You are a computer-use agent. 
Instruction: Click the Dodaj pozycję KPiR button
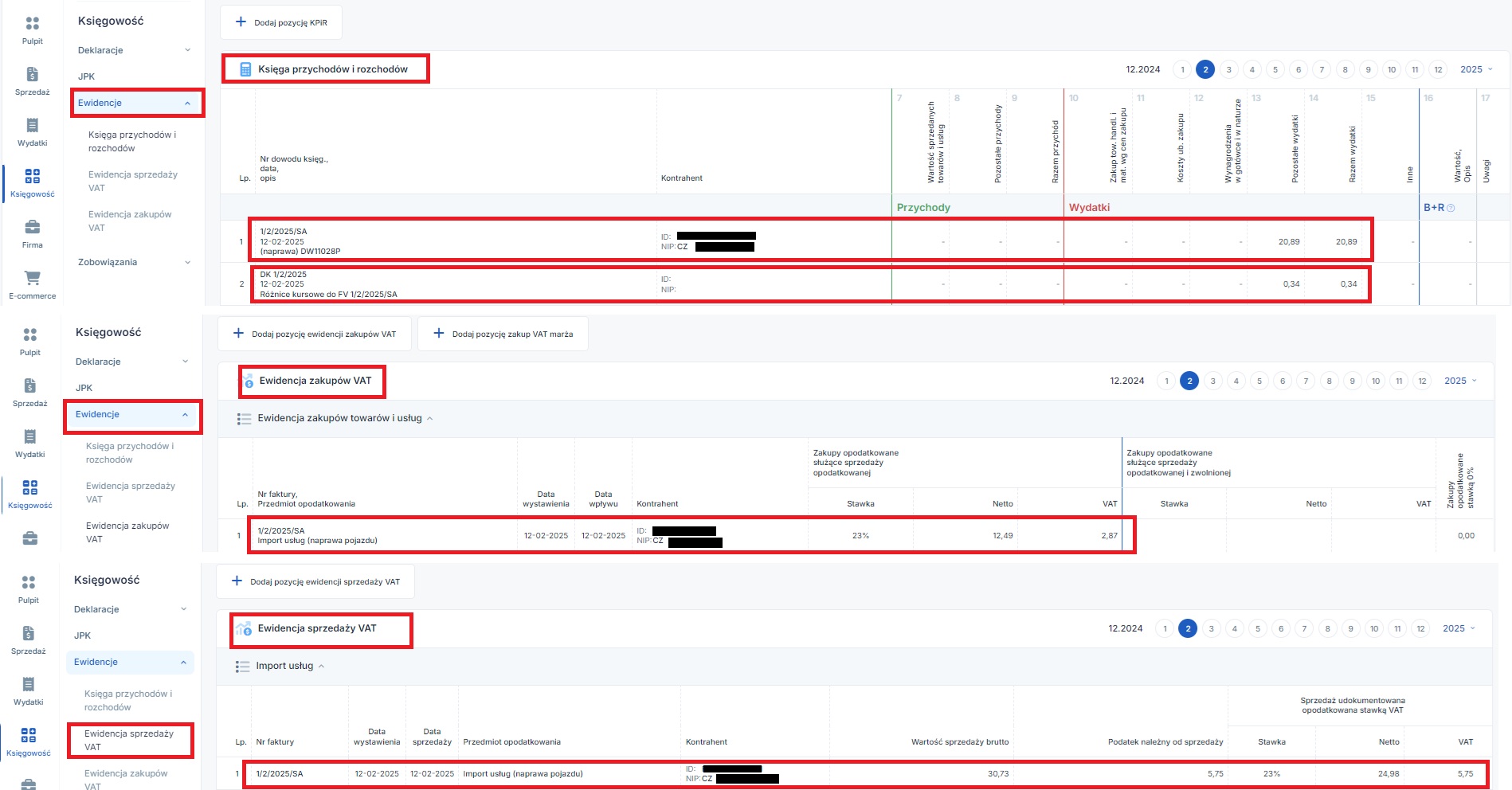coord(281,22)
